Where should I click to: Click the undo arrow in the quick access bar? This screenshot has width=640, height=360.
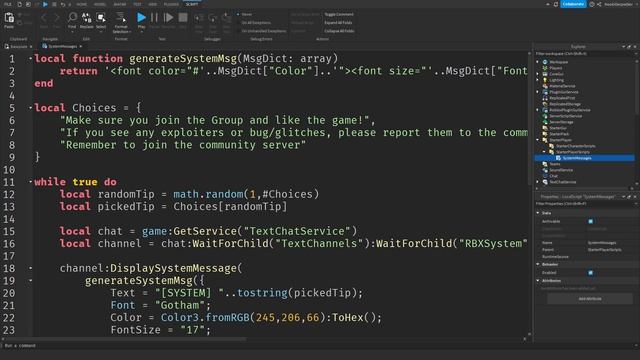pyautogui.click(x=62, y=4)
